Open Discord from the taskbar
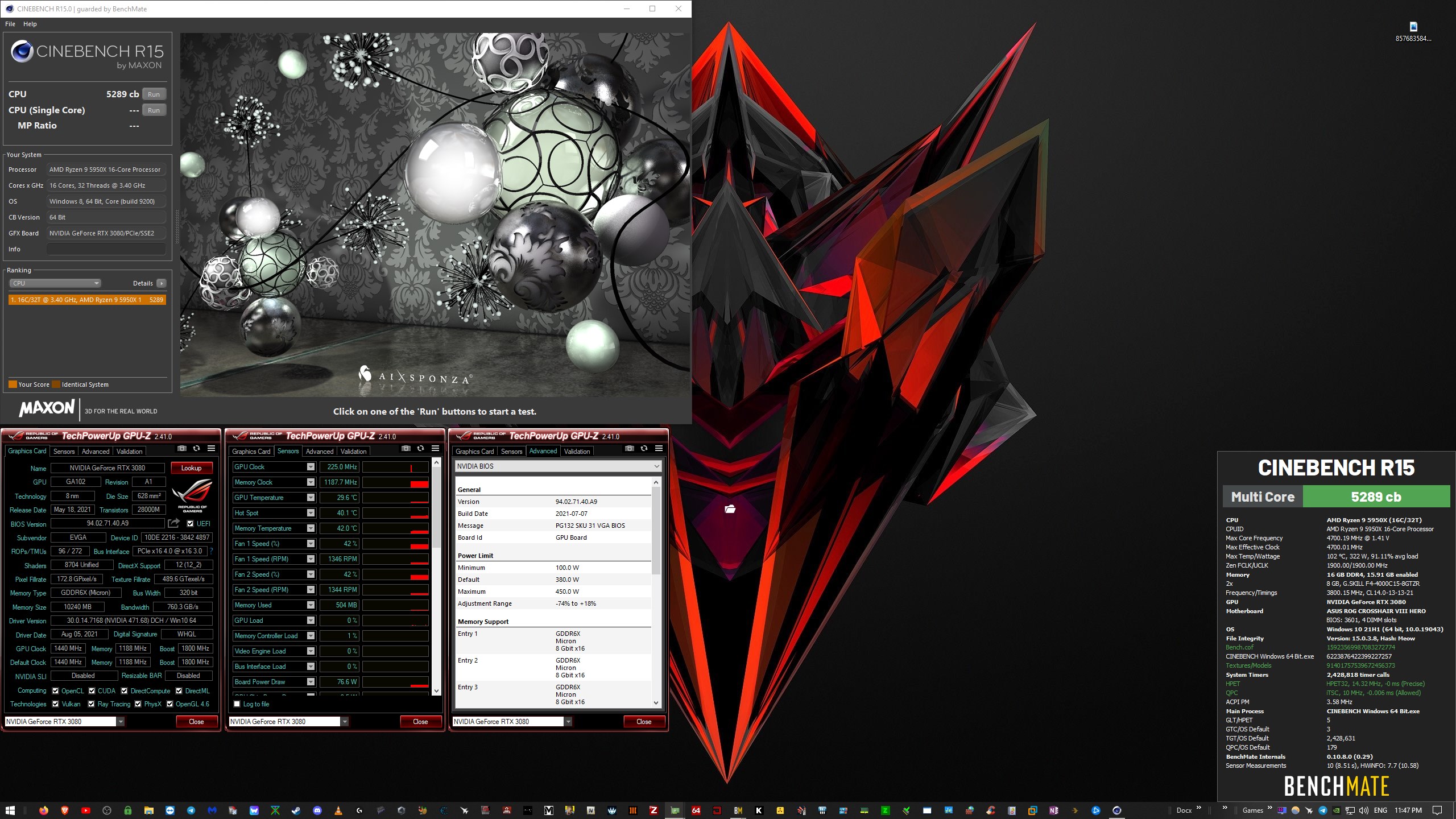Viewport: 1456px width, 819px height. point(317,810)
